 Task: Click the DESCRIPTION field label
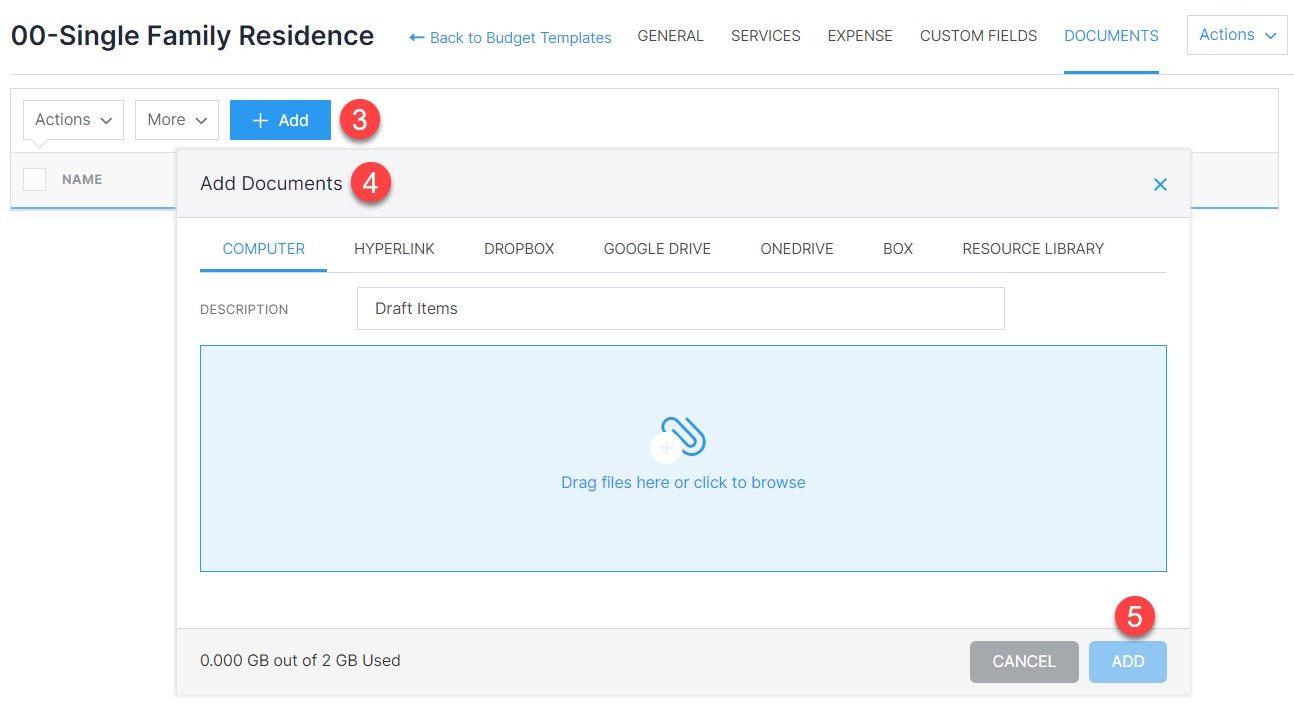click(244, 310)
